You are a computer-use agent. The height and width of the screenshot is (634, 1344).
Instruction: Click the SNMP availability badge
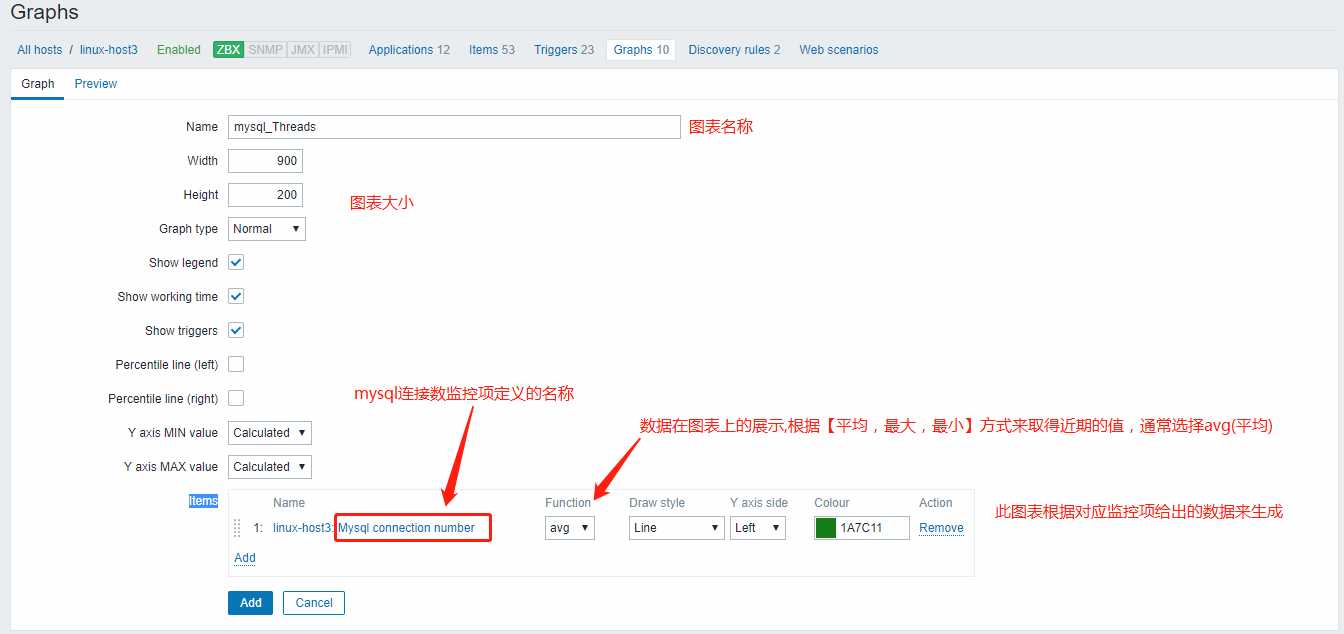265,50
